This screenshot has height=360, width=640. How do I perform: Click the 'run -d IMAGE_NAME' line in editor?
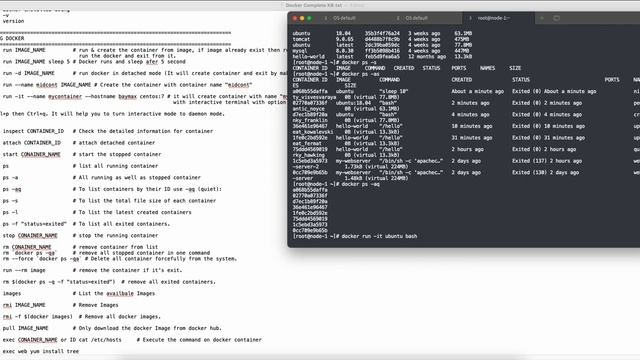click(x=145, y=73)
